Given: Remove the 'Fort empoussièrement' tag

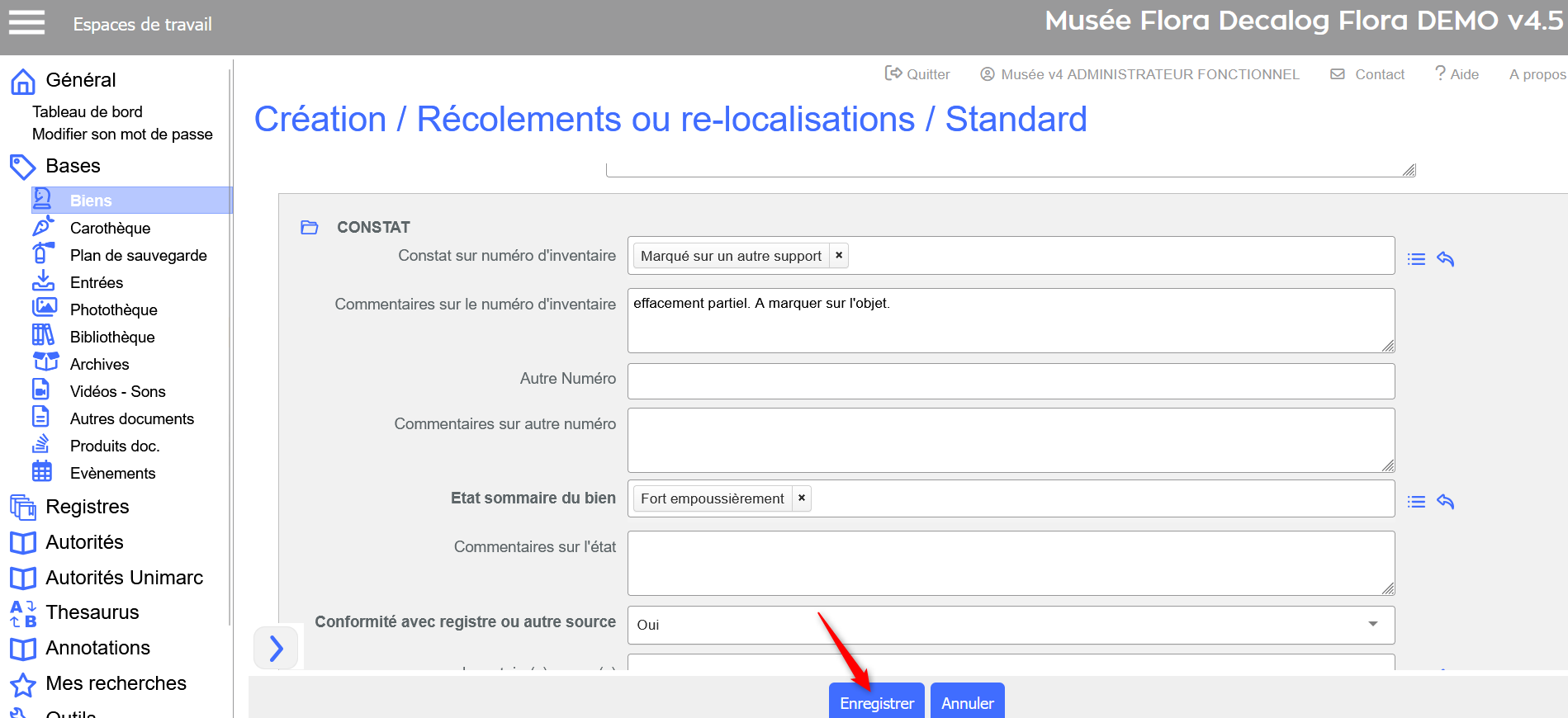Looking at the screenshot, I should (x=802, y=498).
